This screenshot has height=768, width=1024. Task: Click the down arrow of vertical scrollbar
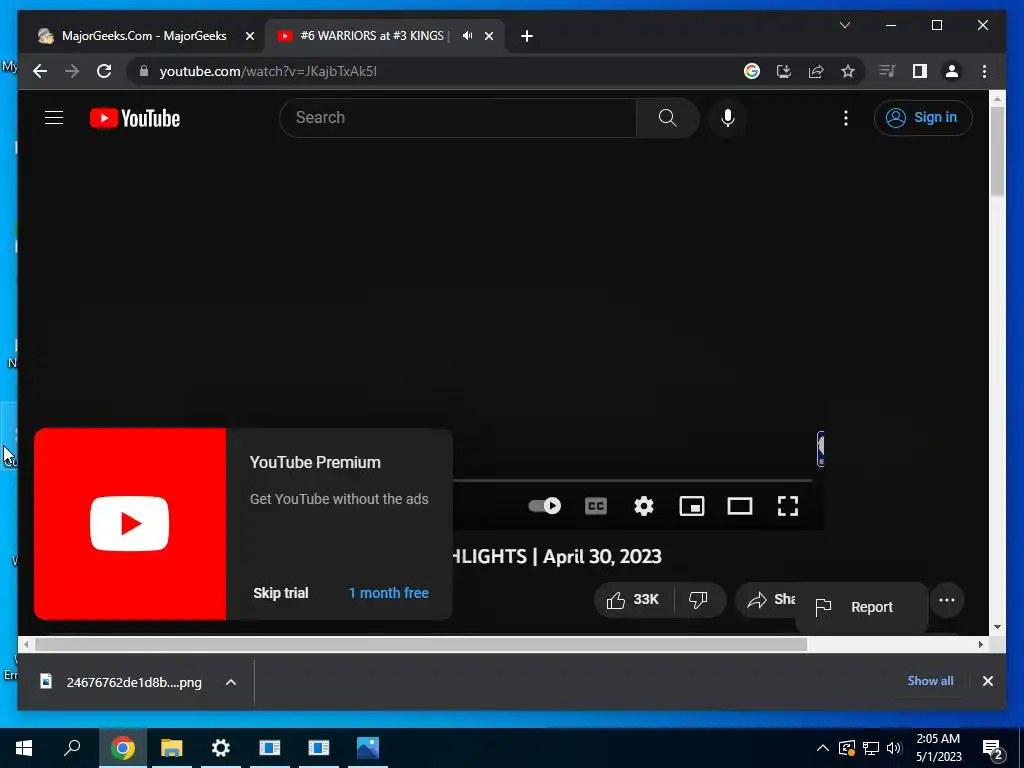(x=997, y=627)
